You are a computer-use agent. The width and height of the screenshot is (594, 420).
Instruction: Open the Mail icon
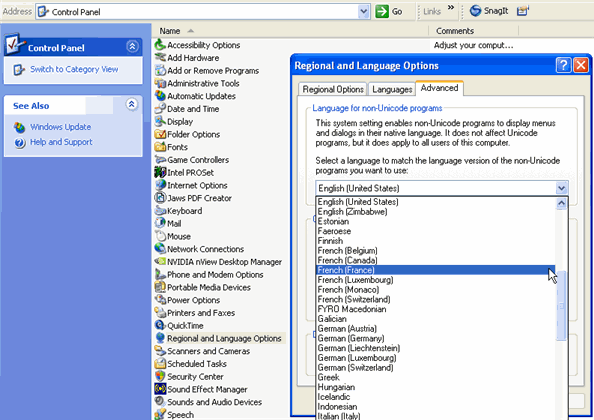160,223
